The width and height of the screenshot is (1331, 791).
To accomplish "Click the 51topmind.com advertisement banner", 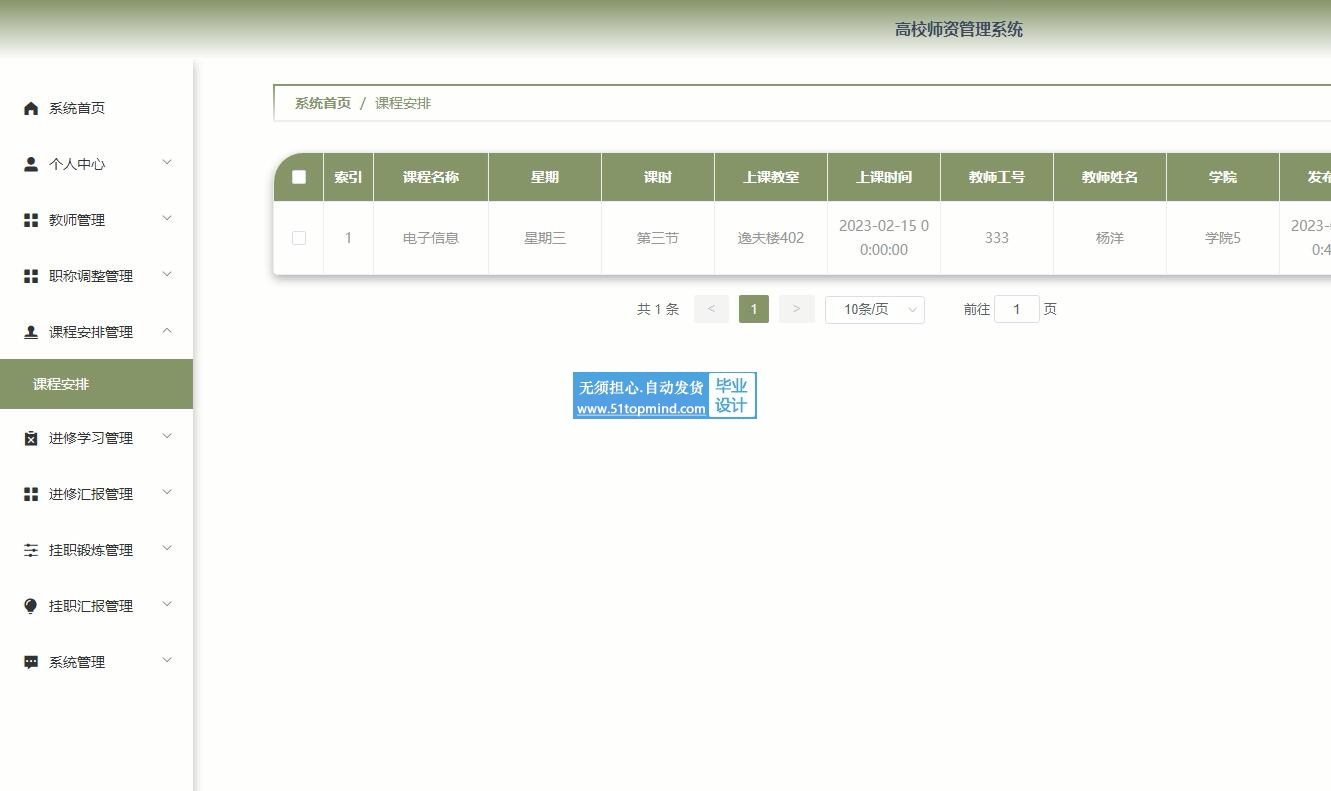I will (664, 396).
